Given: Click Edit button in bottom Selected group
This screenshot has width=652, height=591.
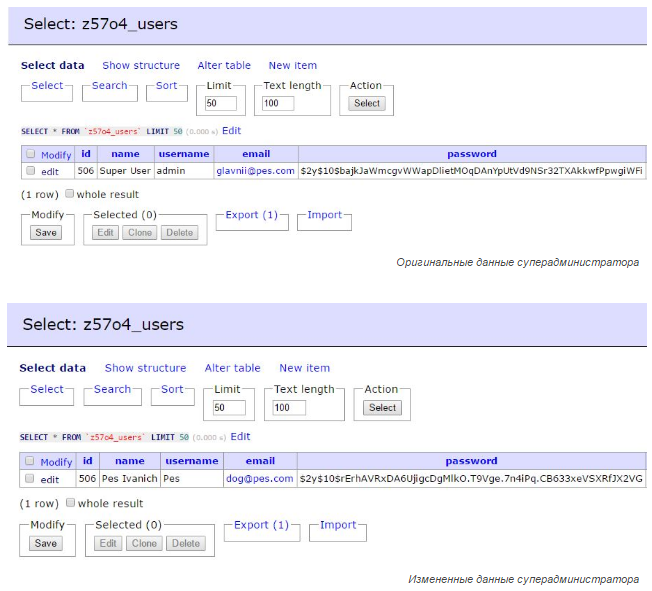Looking at the screenshot, I should (108, 543).
